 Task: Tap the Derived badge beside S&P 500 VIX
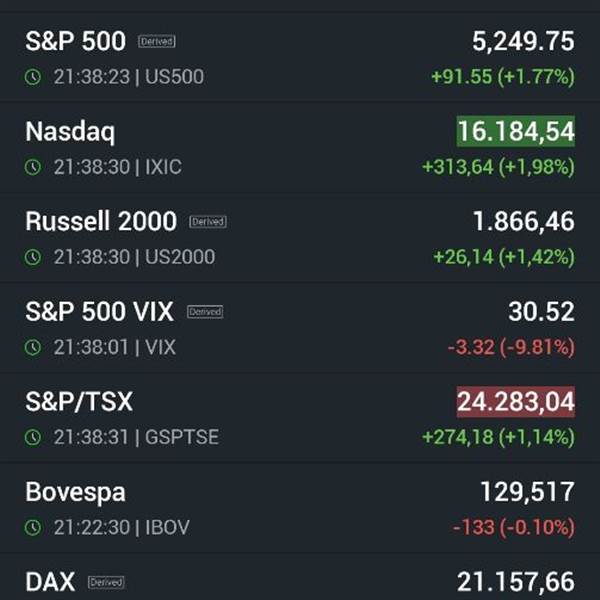(x=204, y=312)
